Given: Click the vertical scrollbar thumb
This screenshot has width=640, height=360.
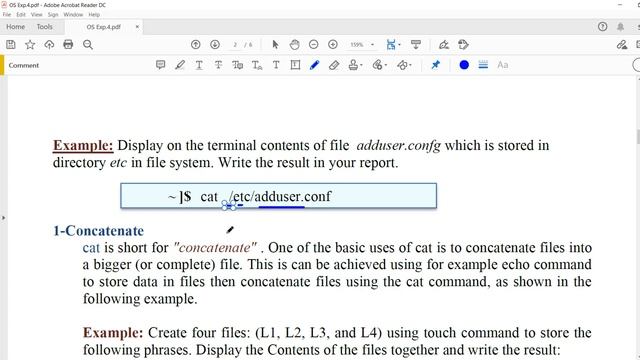Looking at the screenshot, I should click(638, 136).
